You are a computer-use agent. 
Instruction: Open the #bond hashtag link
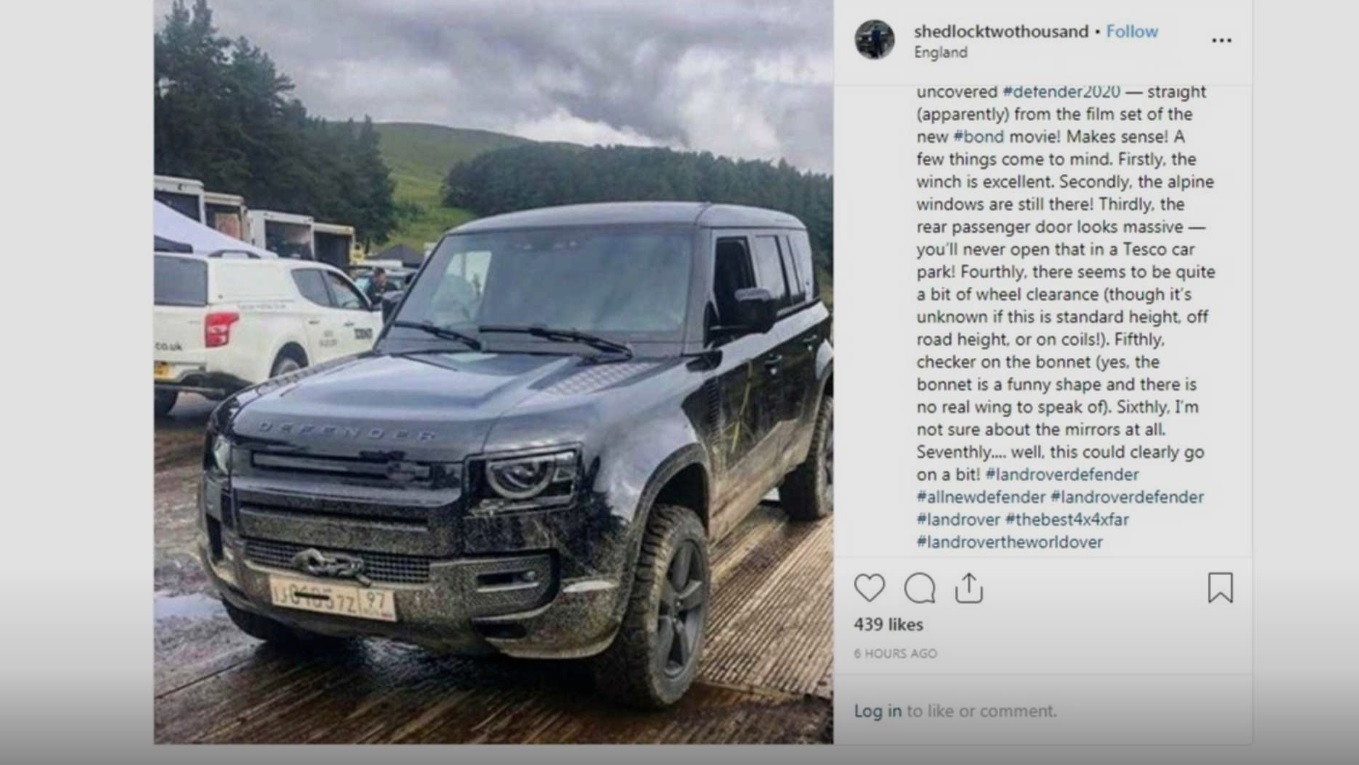tap(978, 137)
